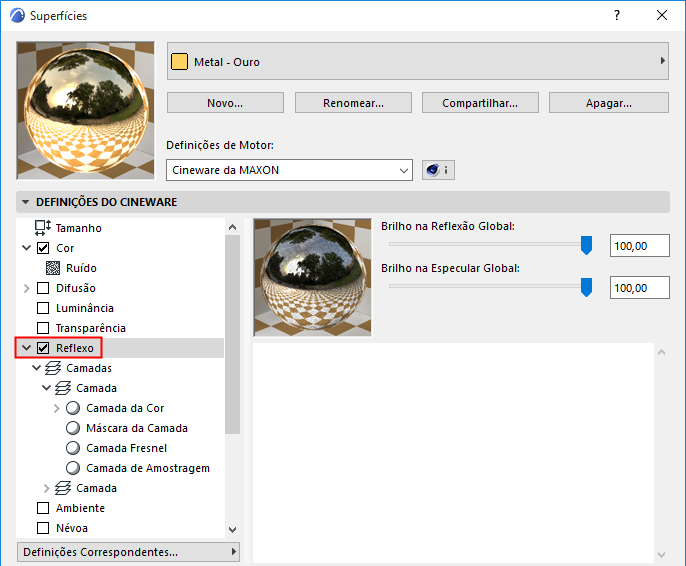
Task: Collapse the DEFINIÇÕES DO CINEWARE panel
Action: point(25,202)
